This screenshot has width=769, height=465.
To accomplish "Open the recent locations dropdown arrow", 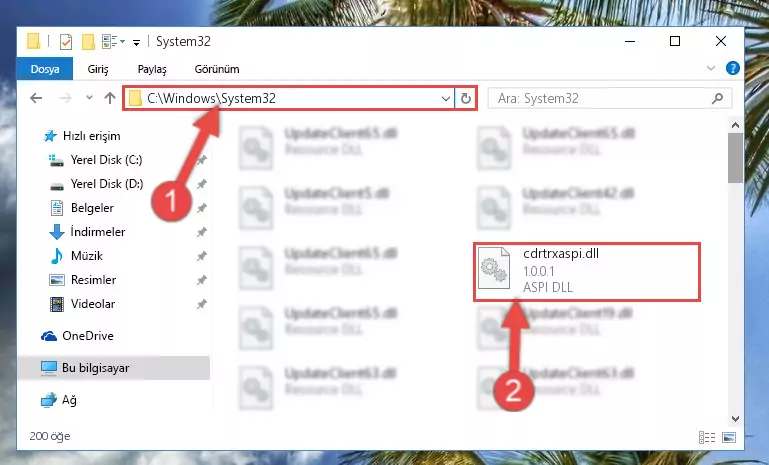I will click(89, 98).
